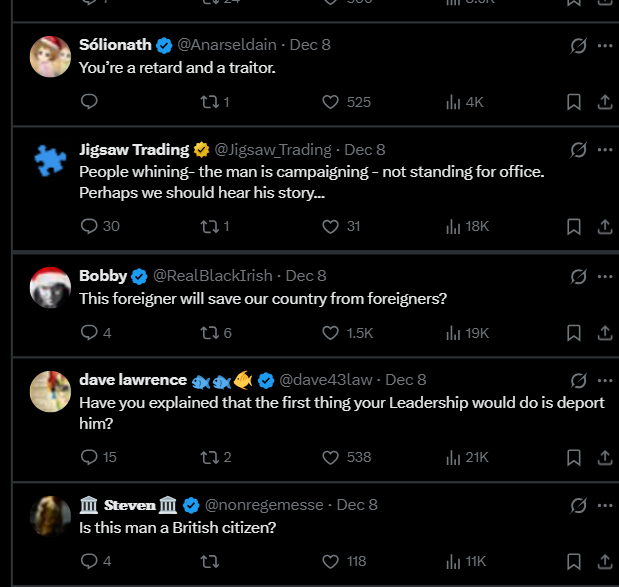Open Bobby's profile name link
This screenshot has width=619, height=587.
pos(103,275)
